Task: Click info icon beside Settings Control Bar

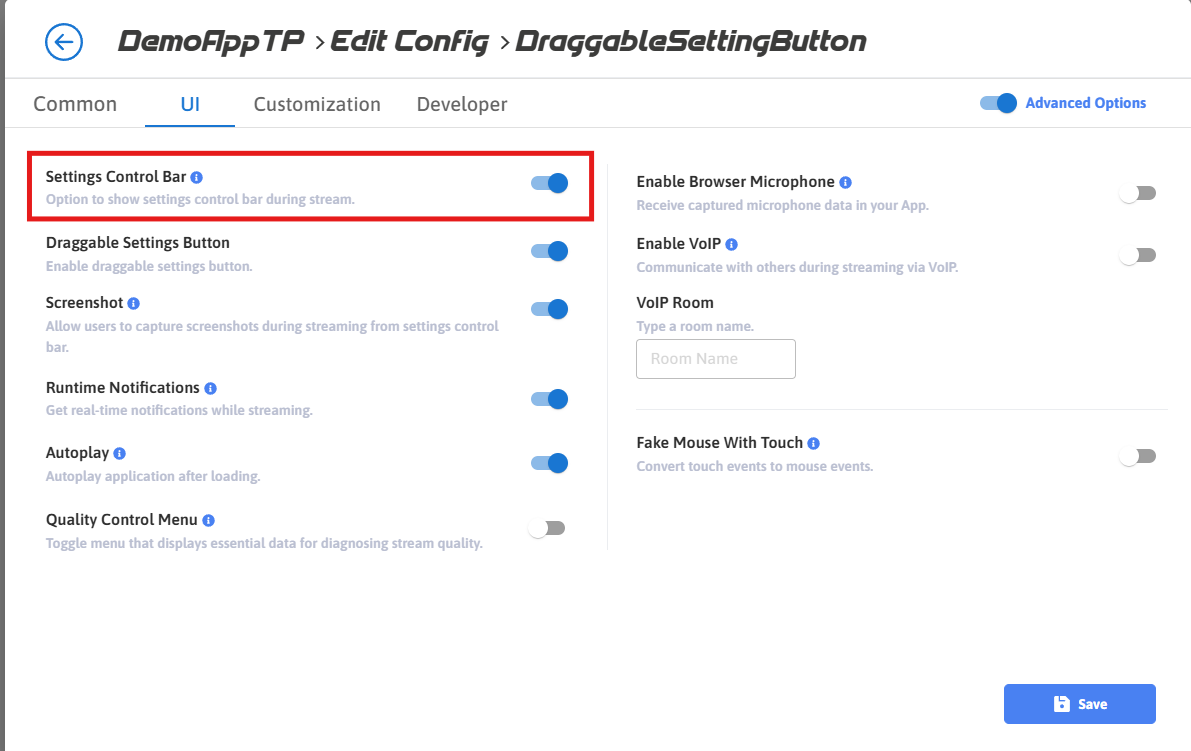Action: click(197, 178)
